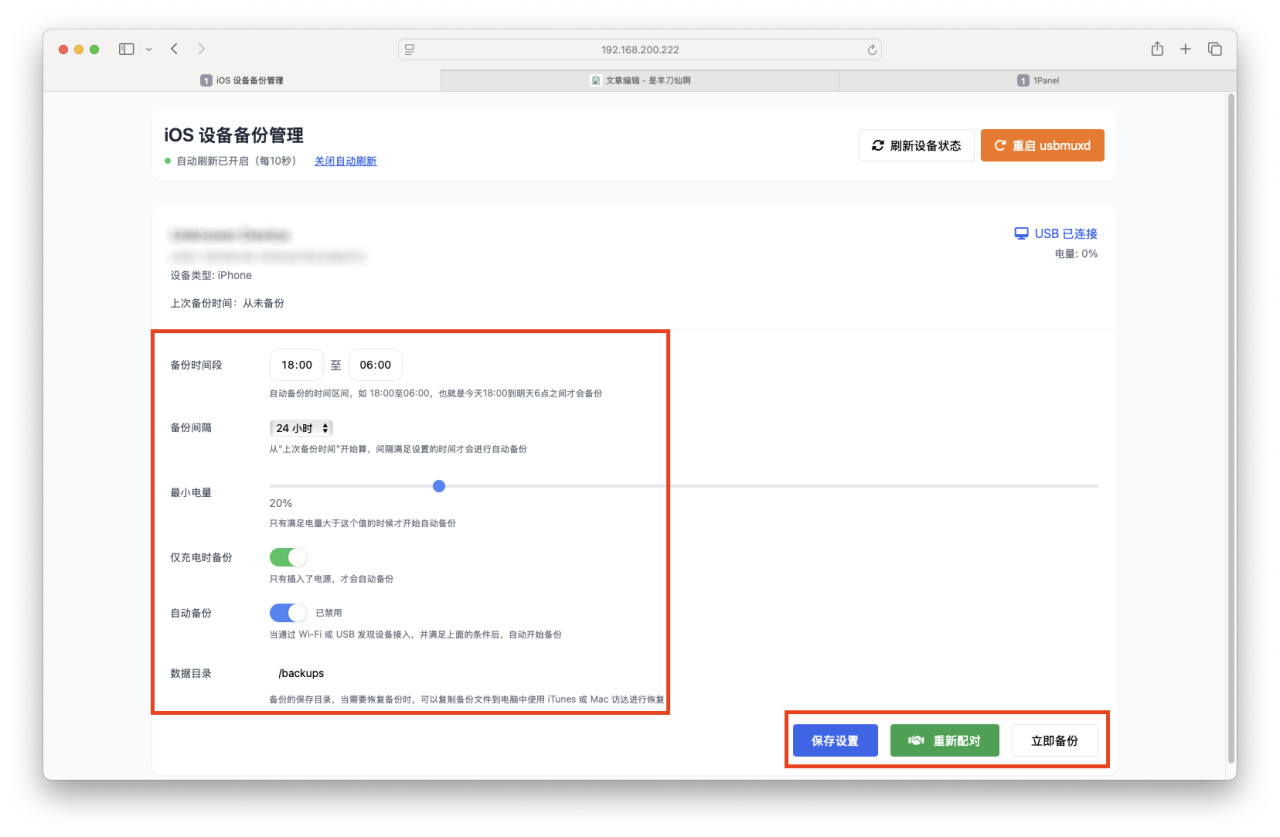This screenshot has width=1280, height=837.
Task: Open a new tab with the plus icon
Action: [x=1186, y=49]
